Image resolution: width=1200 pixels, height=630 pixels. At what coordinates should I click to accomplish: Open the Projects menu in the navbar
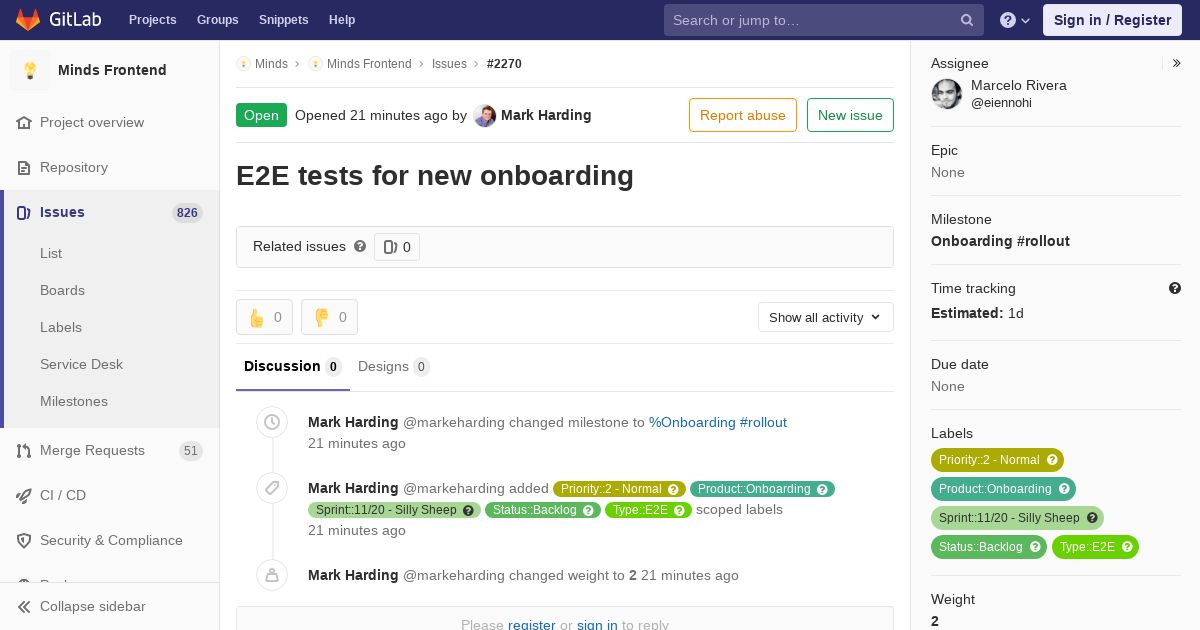click(x=152, y=20)
